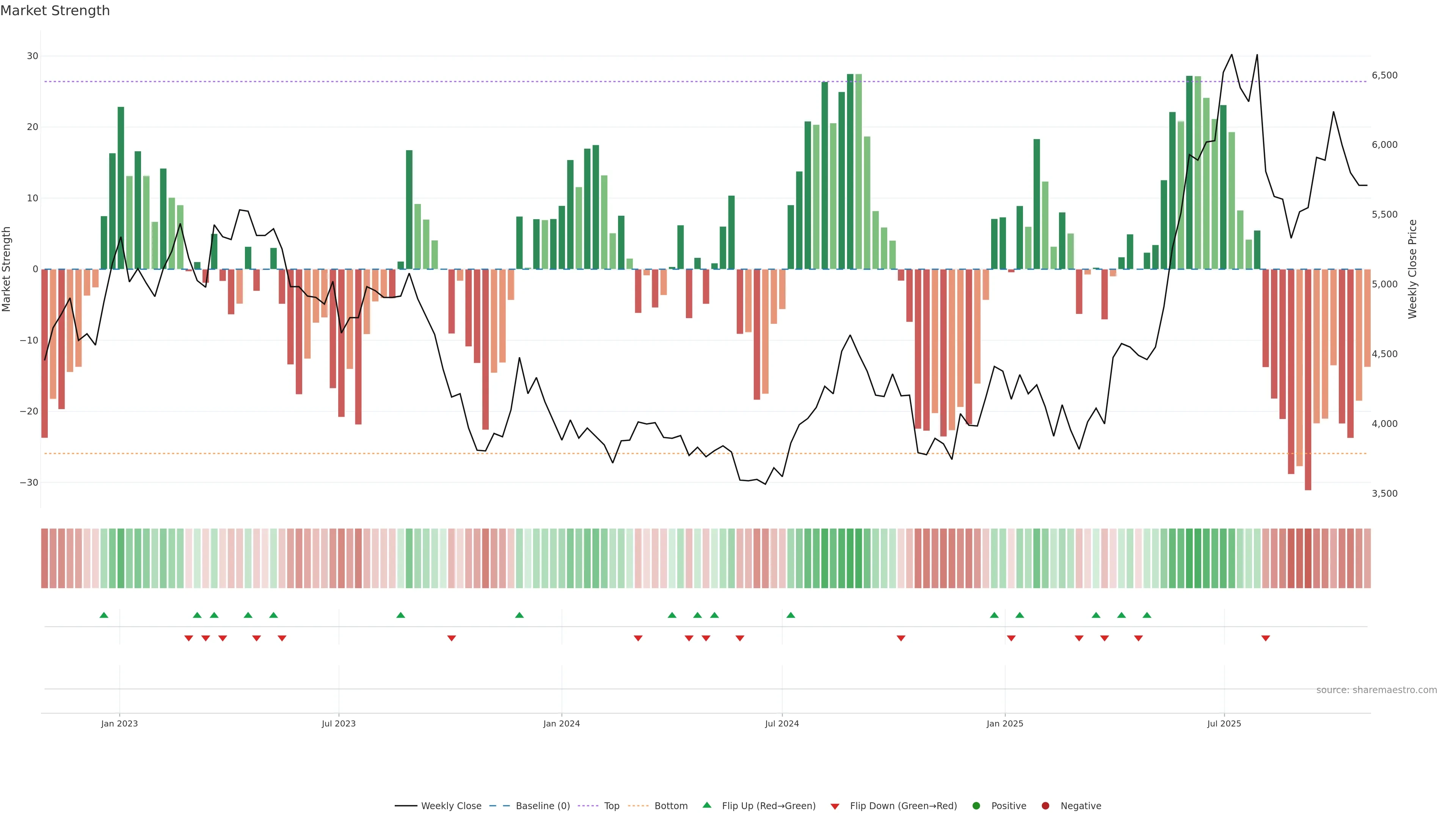
Task: Click the rightmost red flip-down triangle marker
Action: coord(1266,638)
